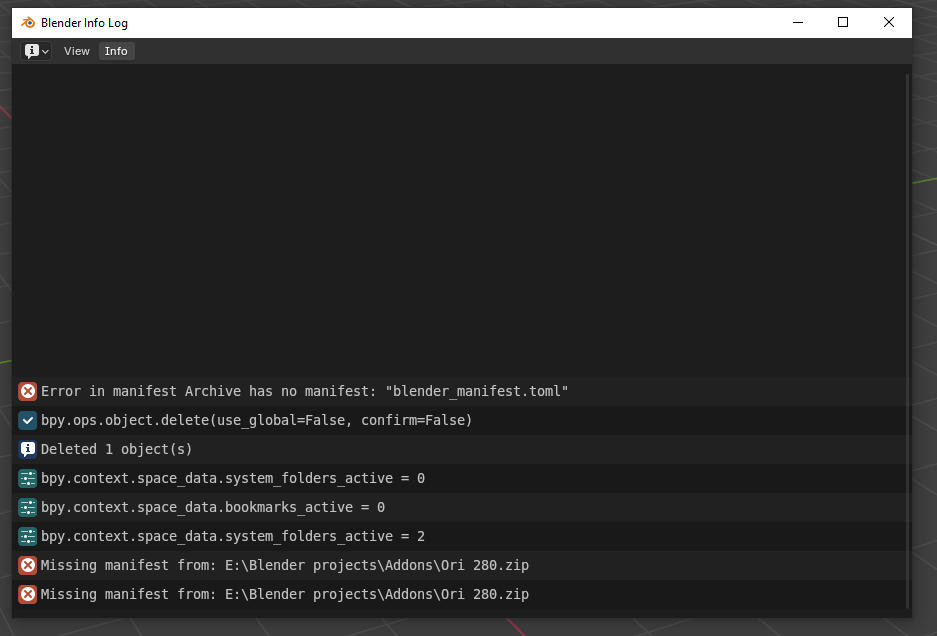The width and height of the screenshot is (937, 636).
Task: Click the checkmark icon beside object delete operator
Action: (x=28, y=420)
